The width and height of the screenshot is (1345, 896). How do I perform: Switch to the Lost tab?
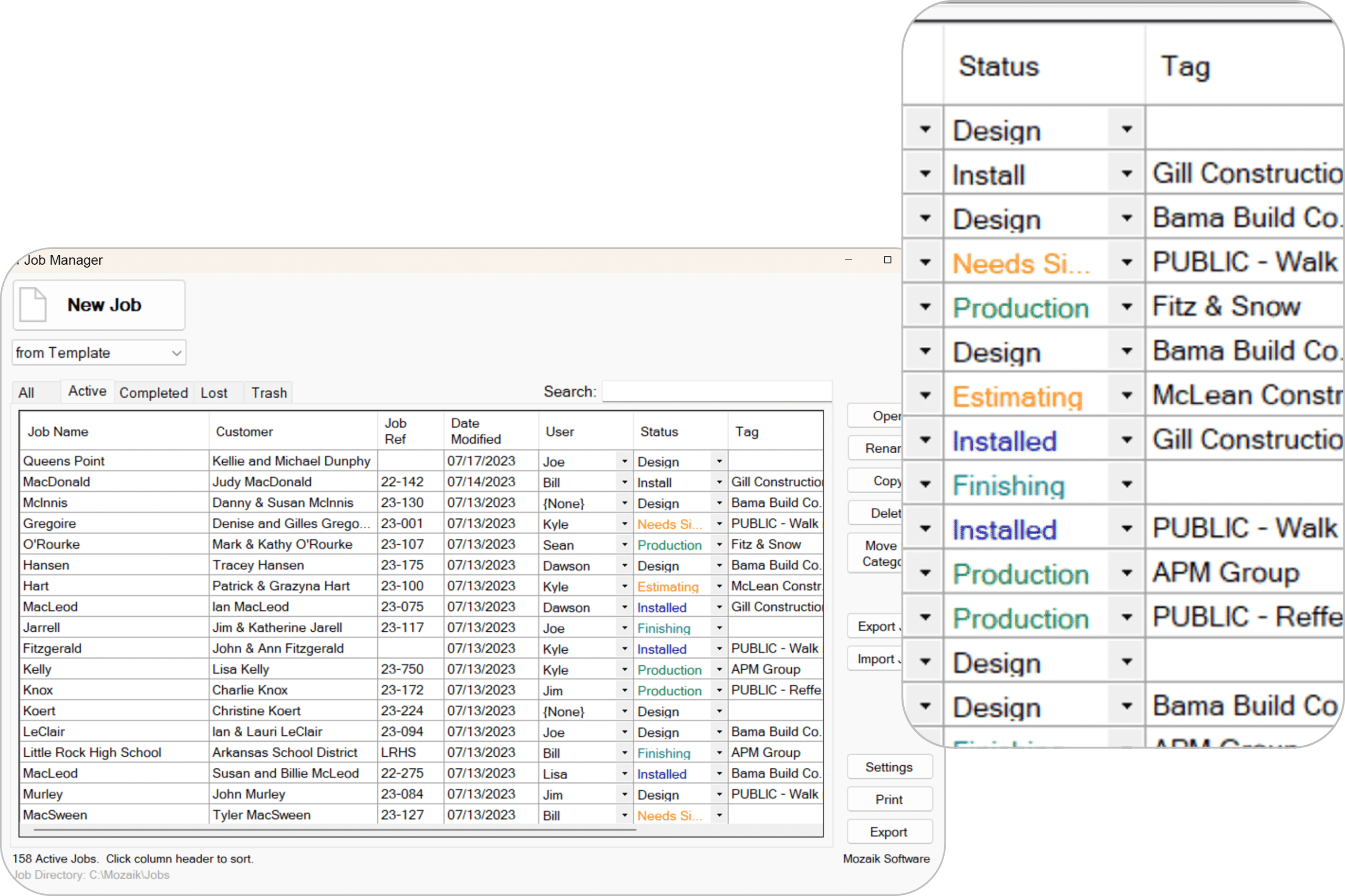pyautogui.click(x=214, y=393)
